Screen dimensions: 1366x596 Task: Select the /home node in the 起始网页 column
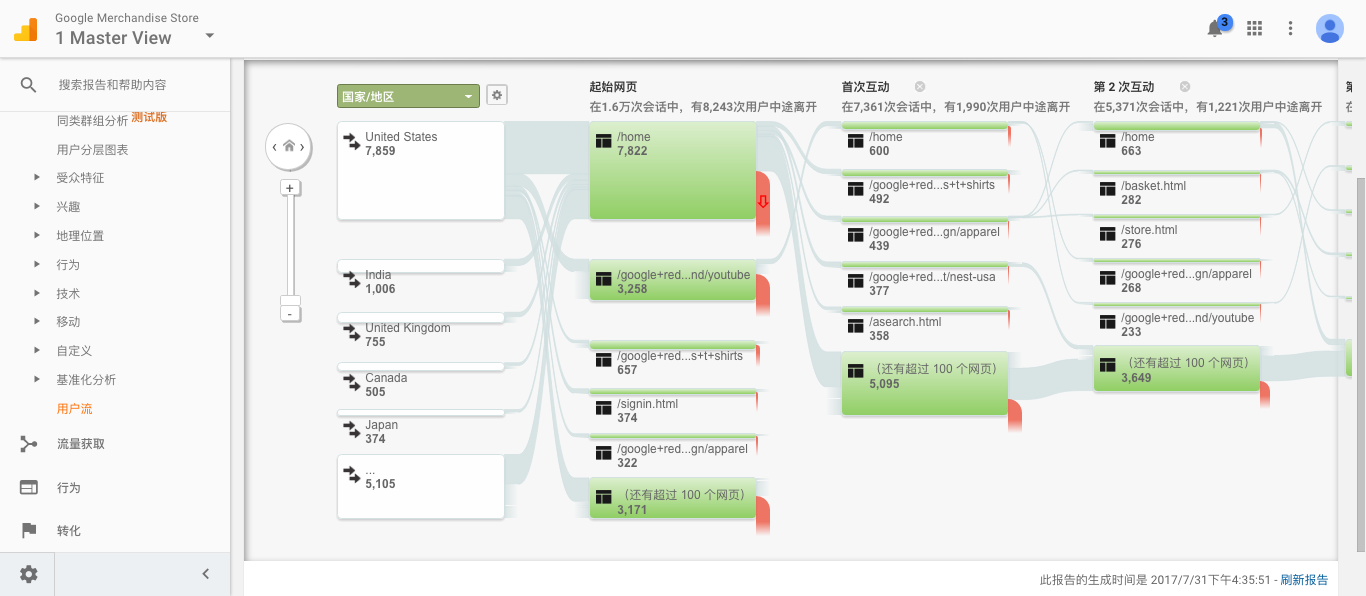click(x=672, y=170)
